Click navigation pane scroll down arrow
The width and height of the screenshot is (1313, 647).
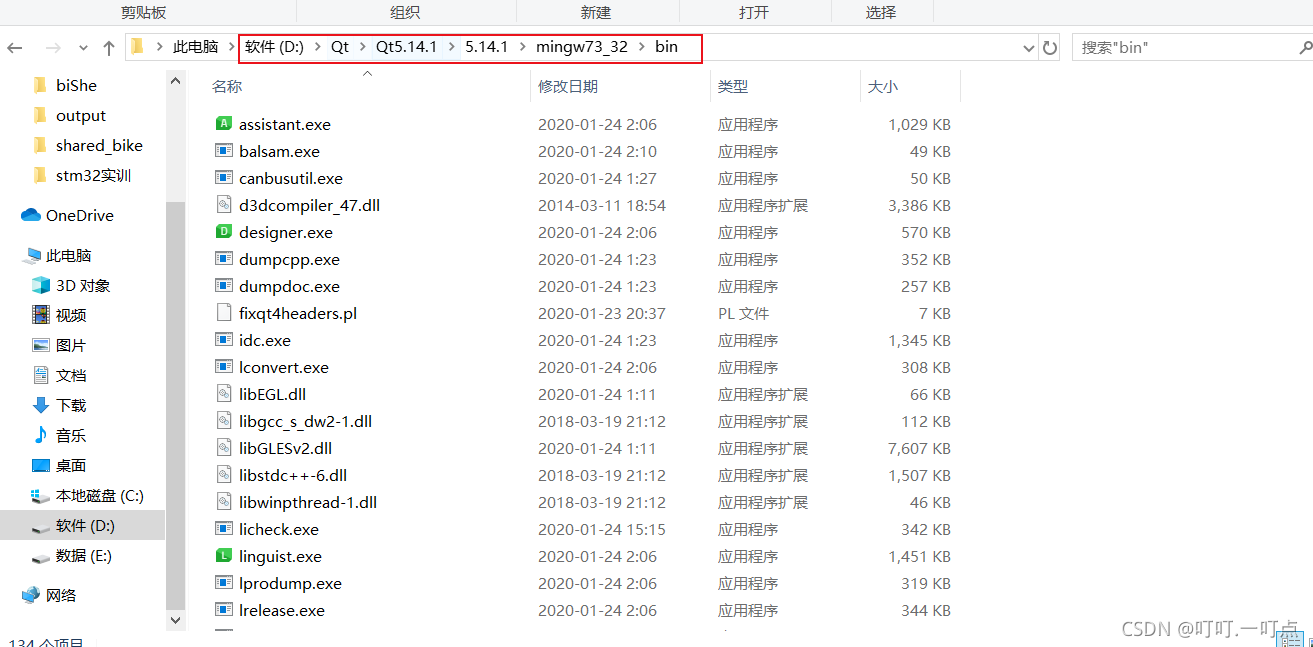(176, 620)
